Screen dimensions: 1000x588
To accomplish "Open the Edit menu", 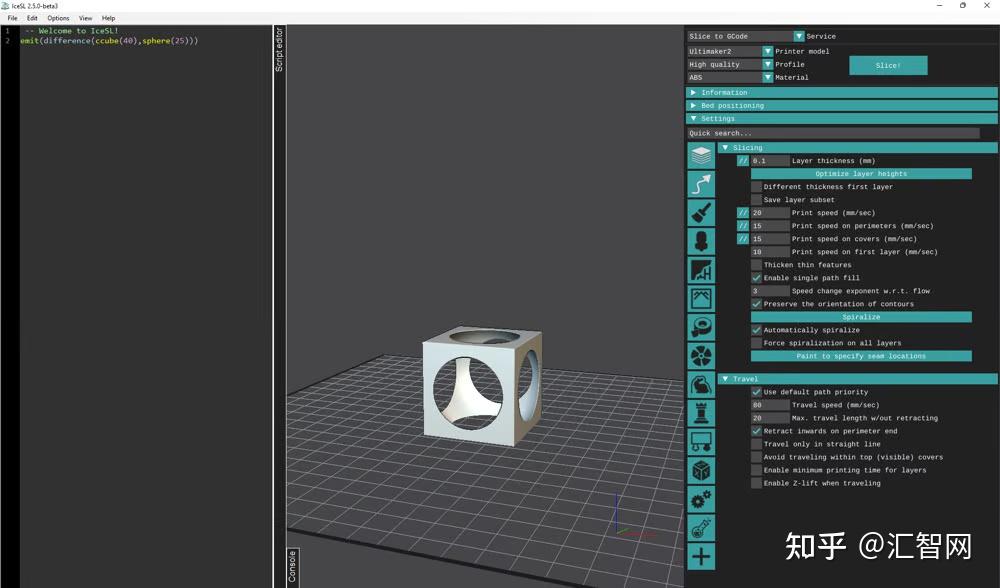I will [32, 17].
